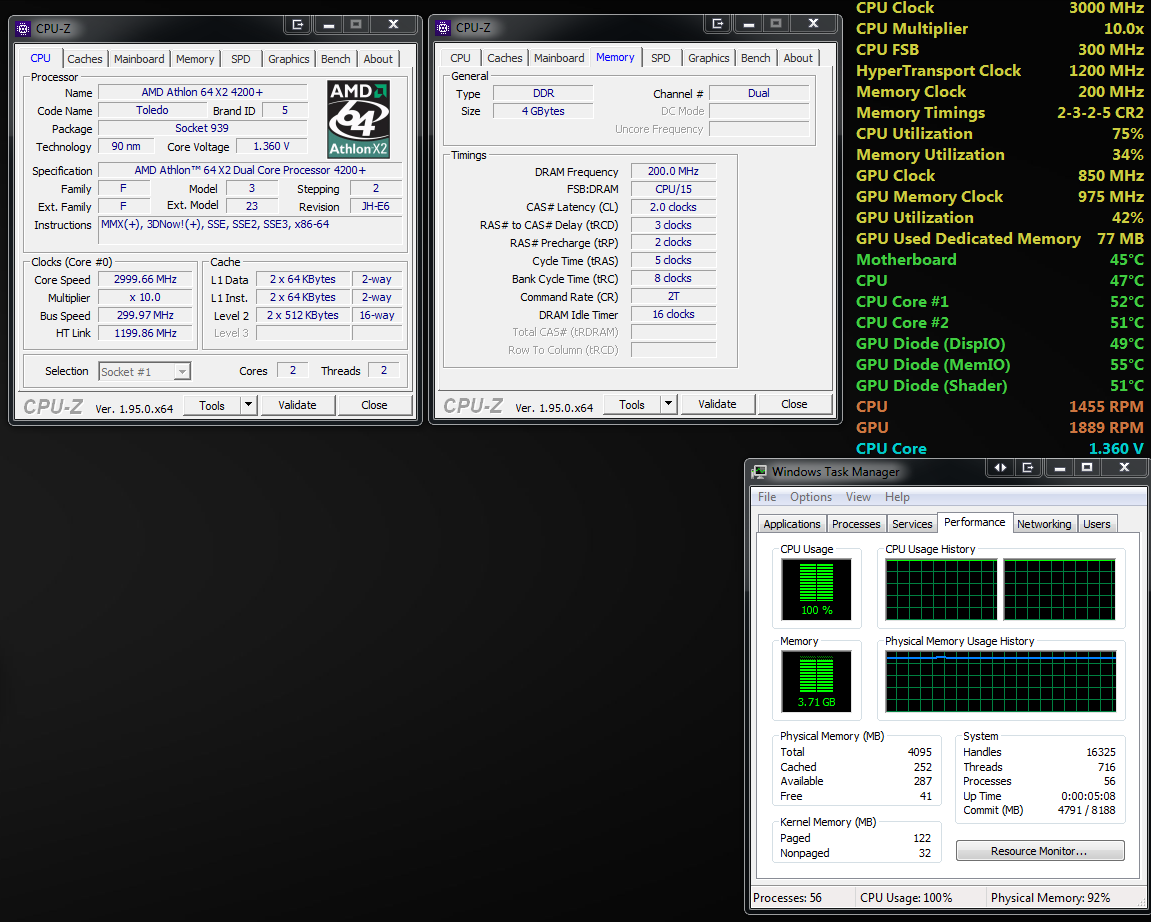Screen dimensions: 1151x922
Task: Select SPD tab in right CPU-Z window
Action: (661, 58)
